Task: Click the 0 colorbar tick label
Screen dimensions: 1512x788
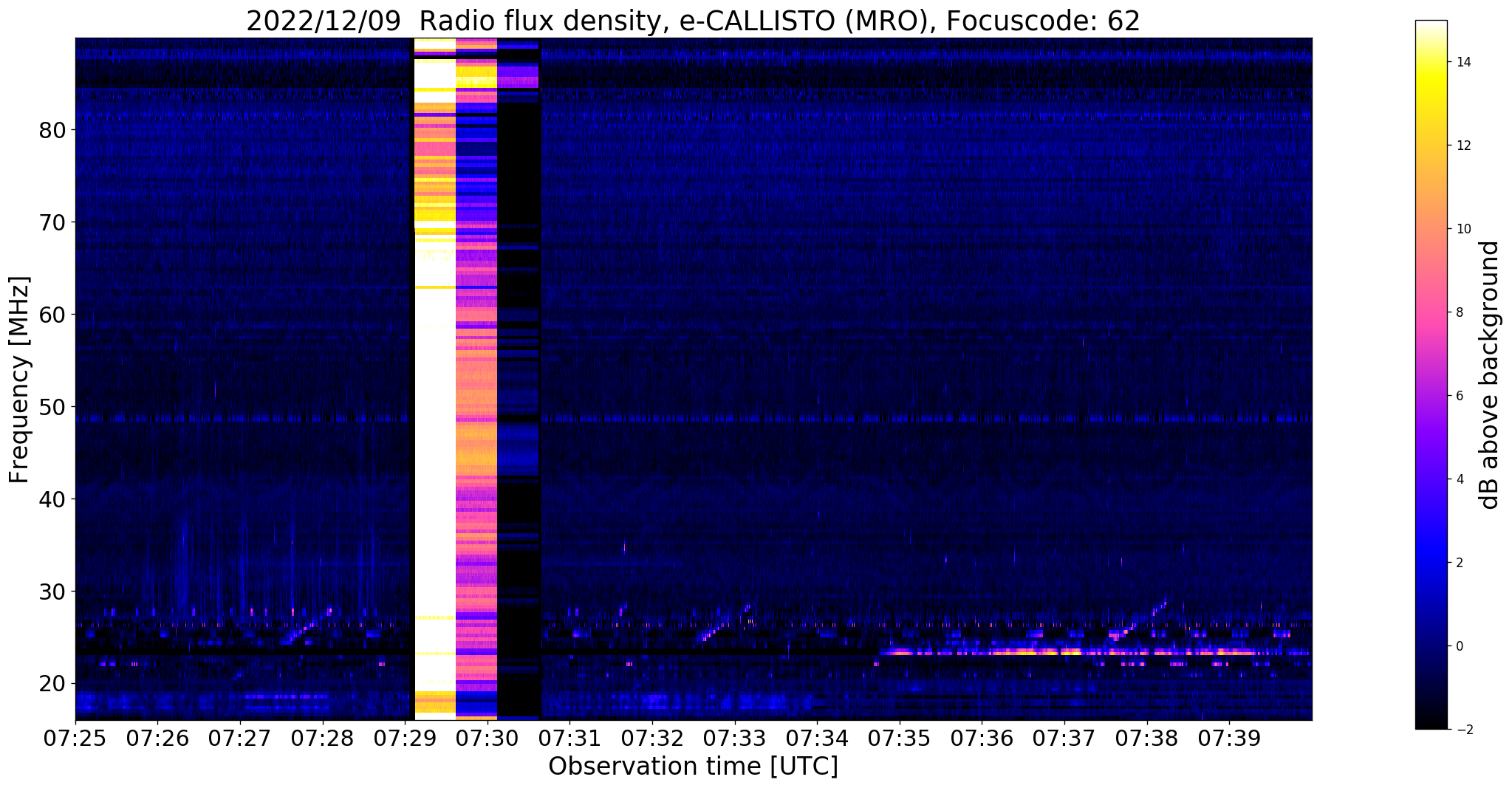Action: pos(1460,646)
